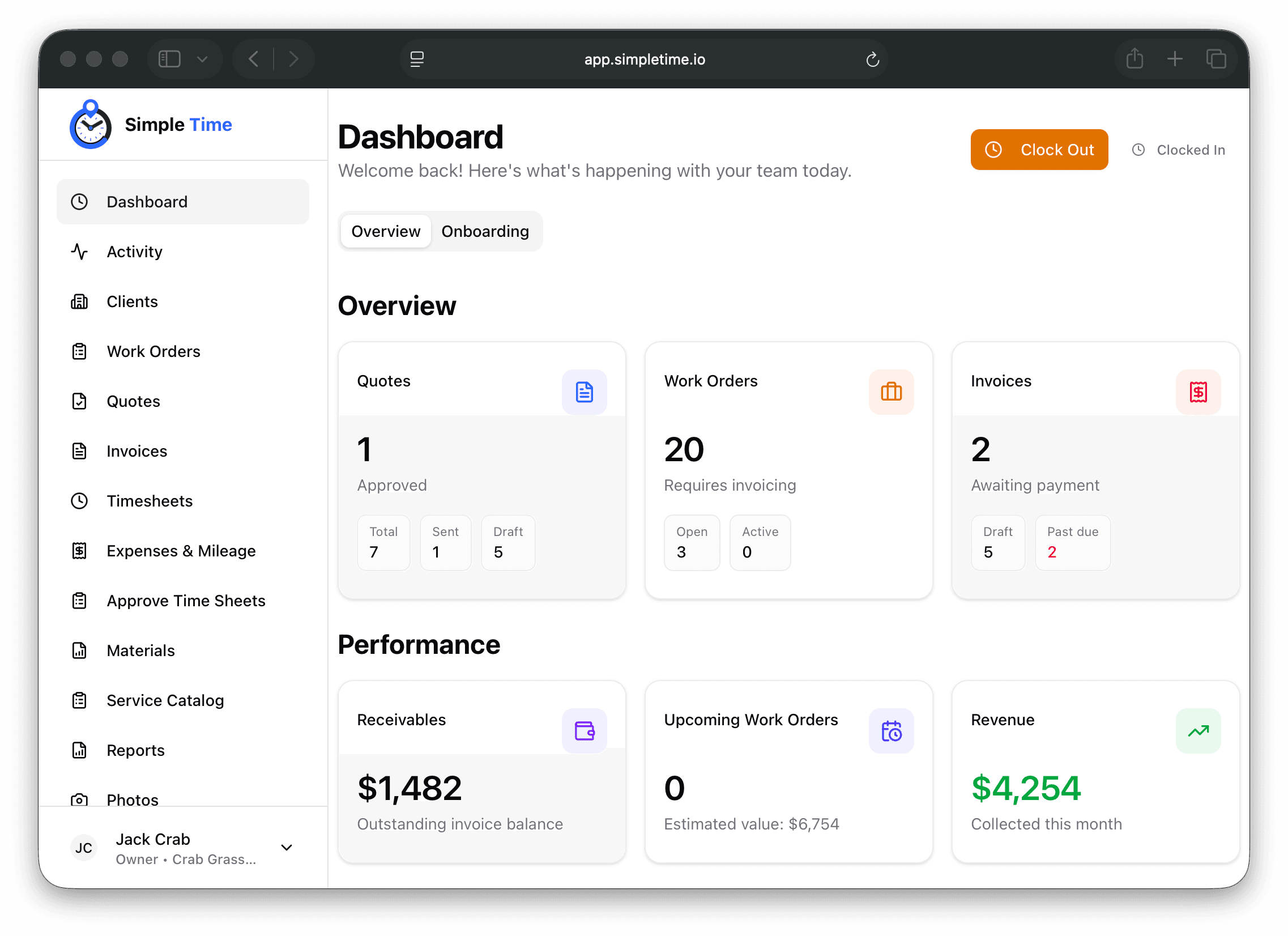Click 'Approved' label on Quotes card

(x=393, y=486)
